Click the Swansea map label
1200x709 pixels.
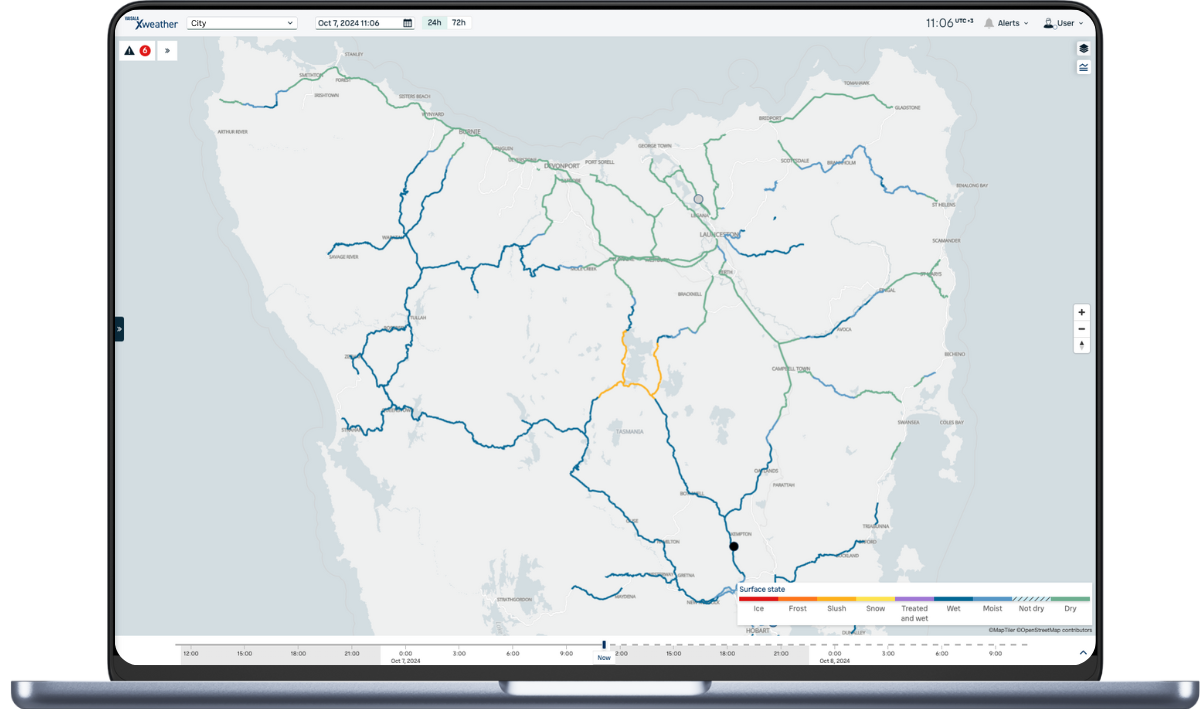(x=907, y=422)
